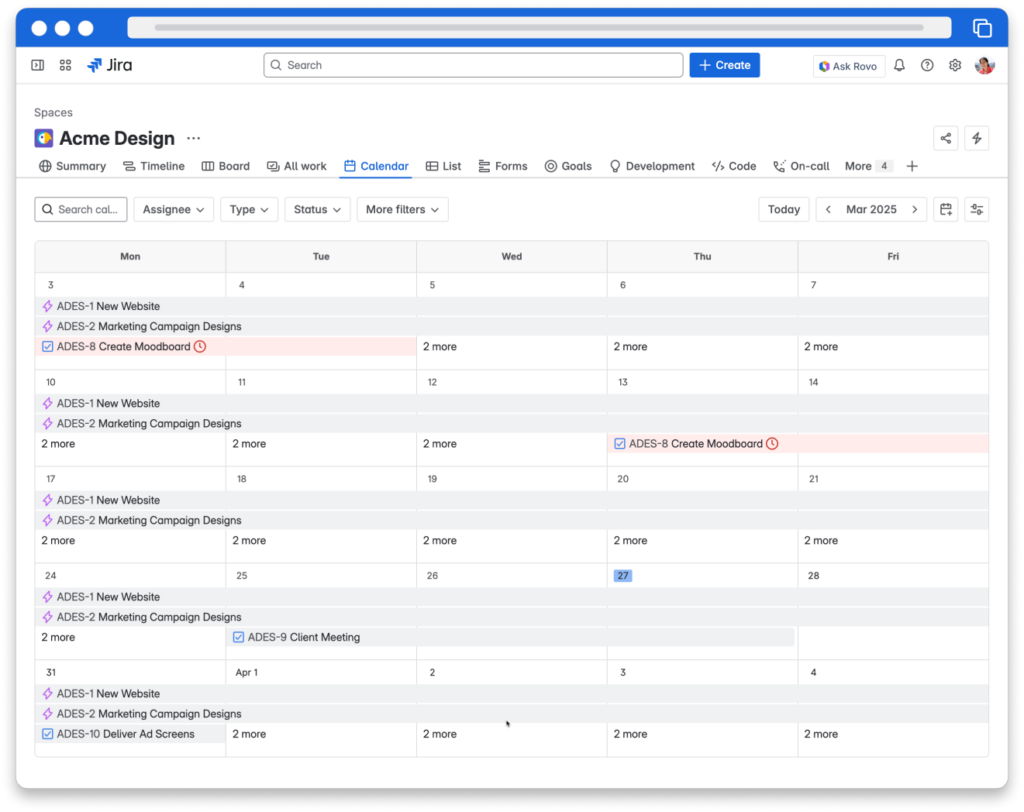Click the blue Create button
The width and height of the screenshot is (1024, 812).
tap(724, 65)
